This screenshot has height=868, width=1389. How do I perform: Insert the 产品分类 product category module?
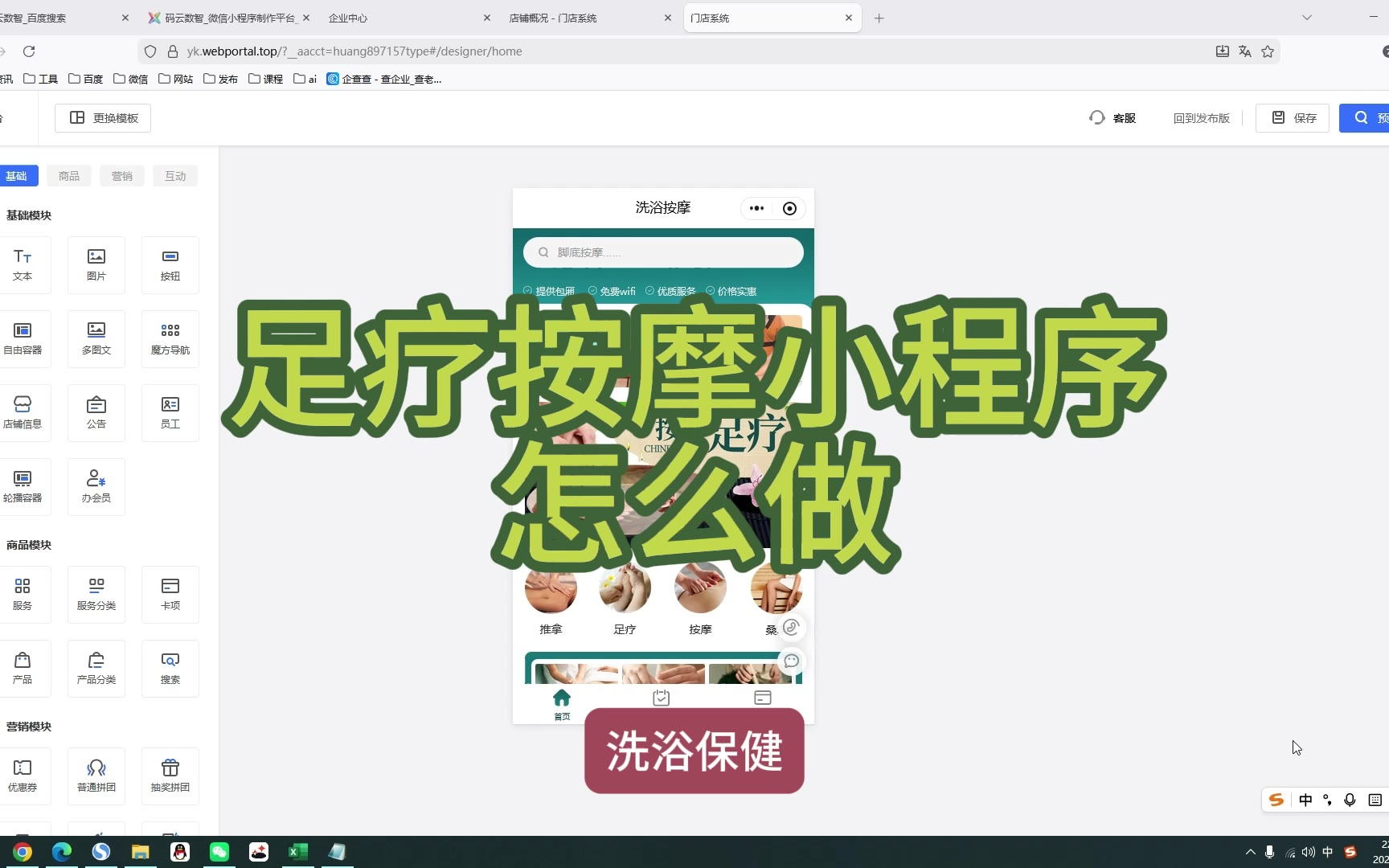click(x=96, y=669)
